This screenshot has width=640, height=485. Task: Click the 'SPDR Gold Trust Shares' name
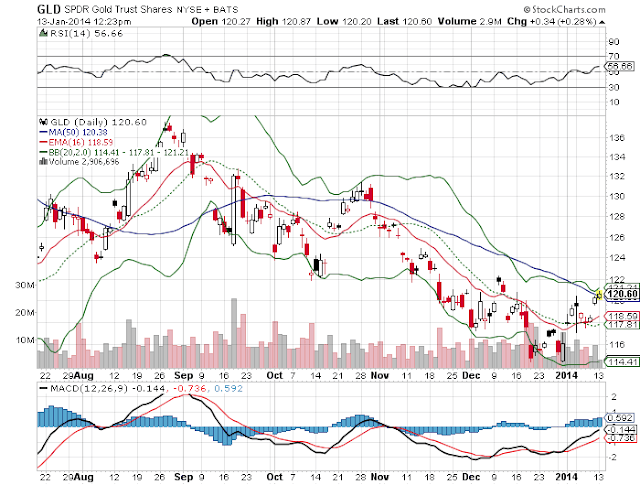tap(118, 9)
